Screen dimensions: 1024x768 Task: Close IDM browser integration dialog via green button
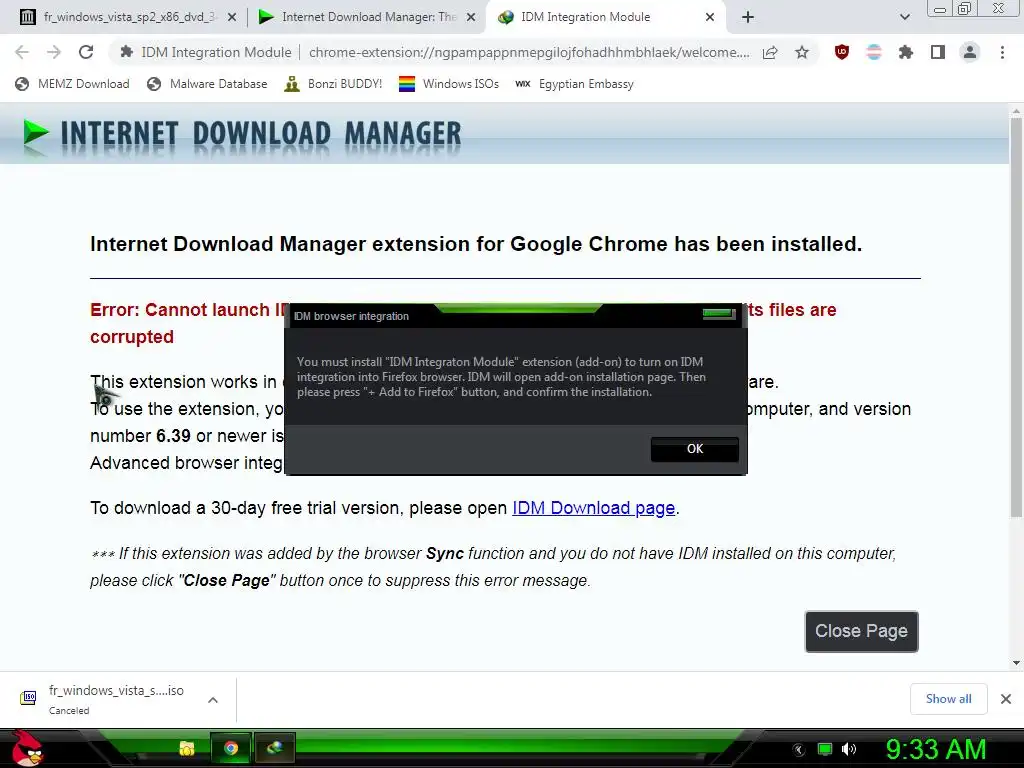coord(718,314)
